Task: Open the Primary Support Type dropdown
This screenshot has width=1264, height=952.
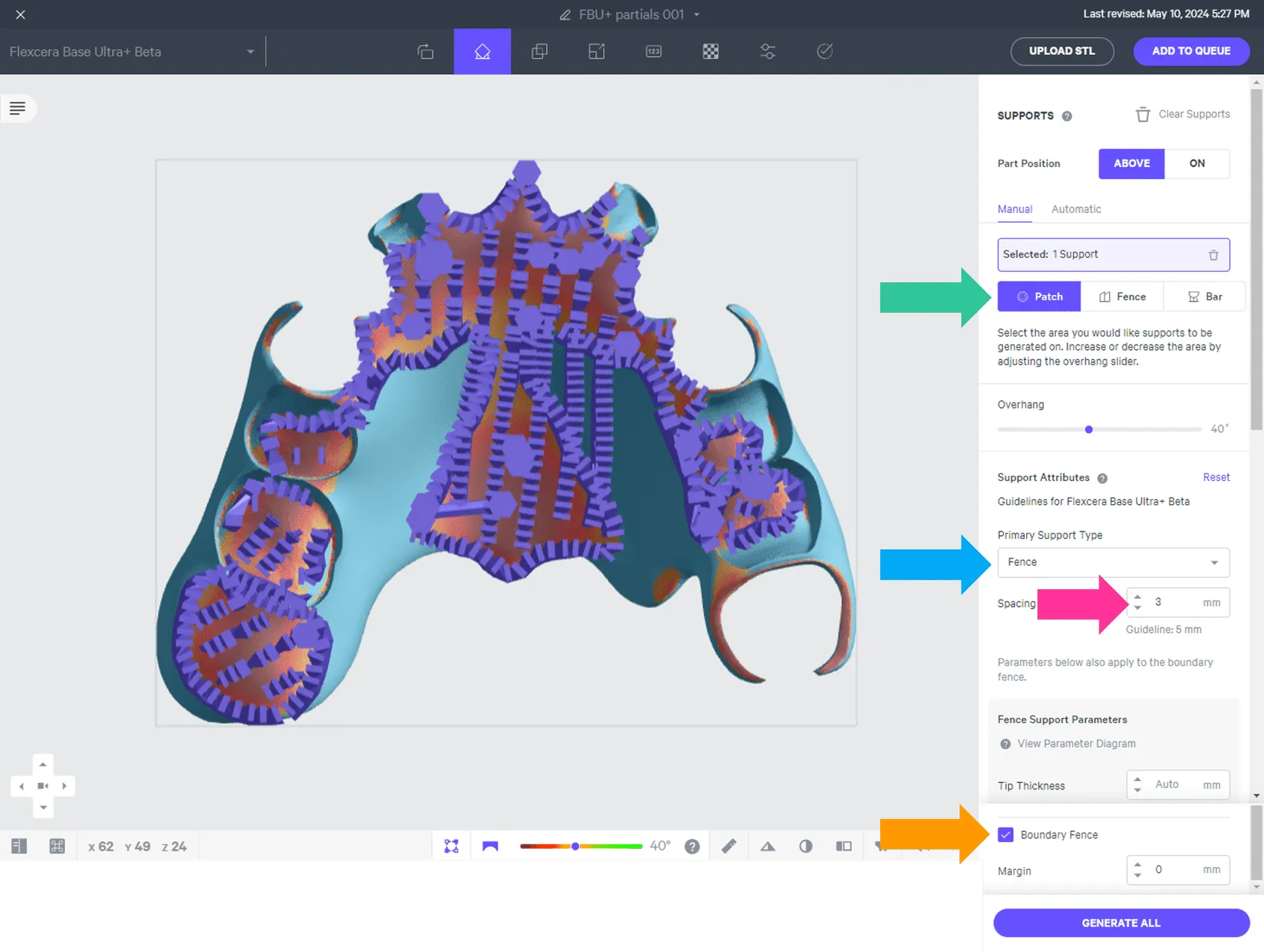Action: (1114, 562)
